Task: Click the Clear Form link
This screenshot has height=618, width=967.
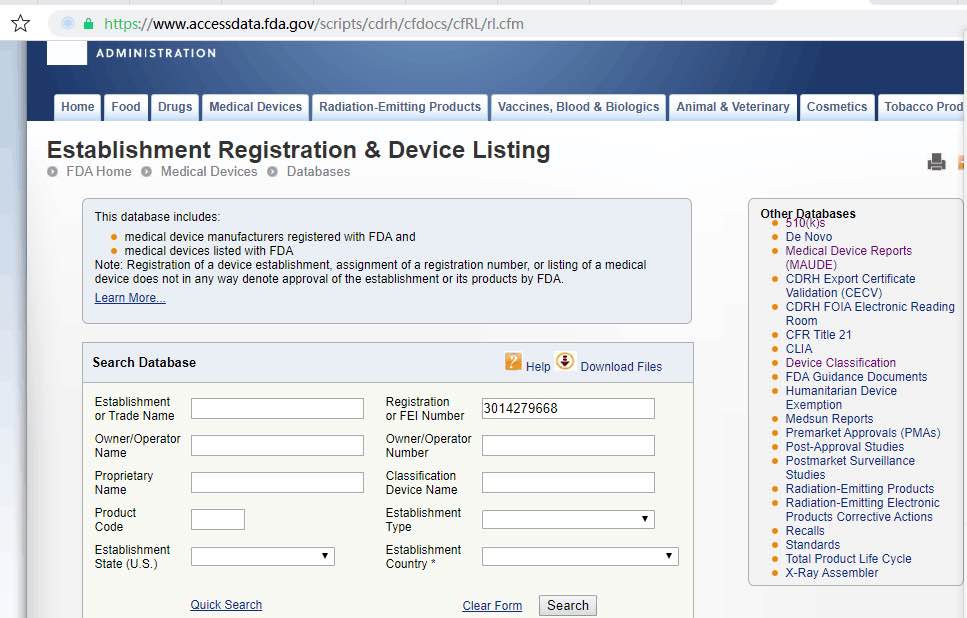Action: 492,606
